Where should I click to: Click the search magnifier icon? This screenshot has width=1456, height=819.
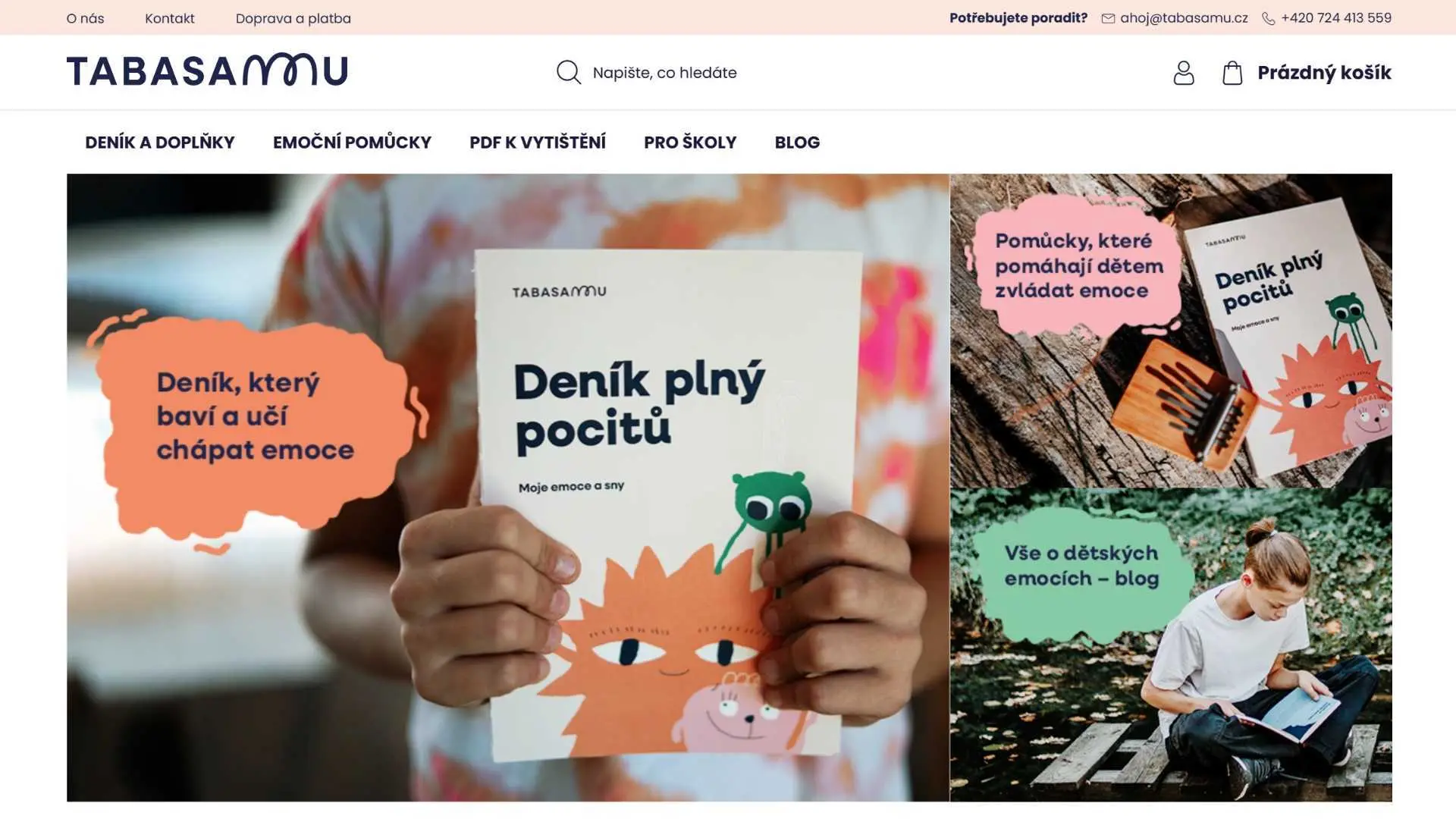click(568, 72)
